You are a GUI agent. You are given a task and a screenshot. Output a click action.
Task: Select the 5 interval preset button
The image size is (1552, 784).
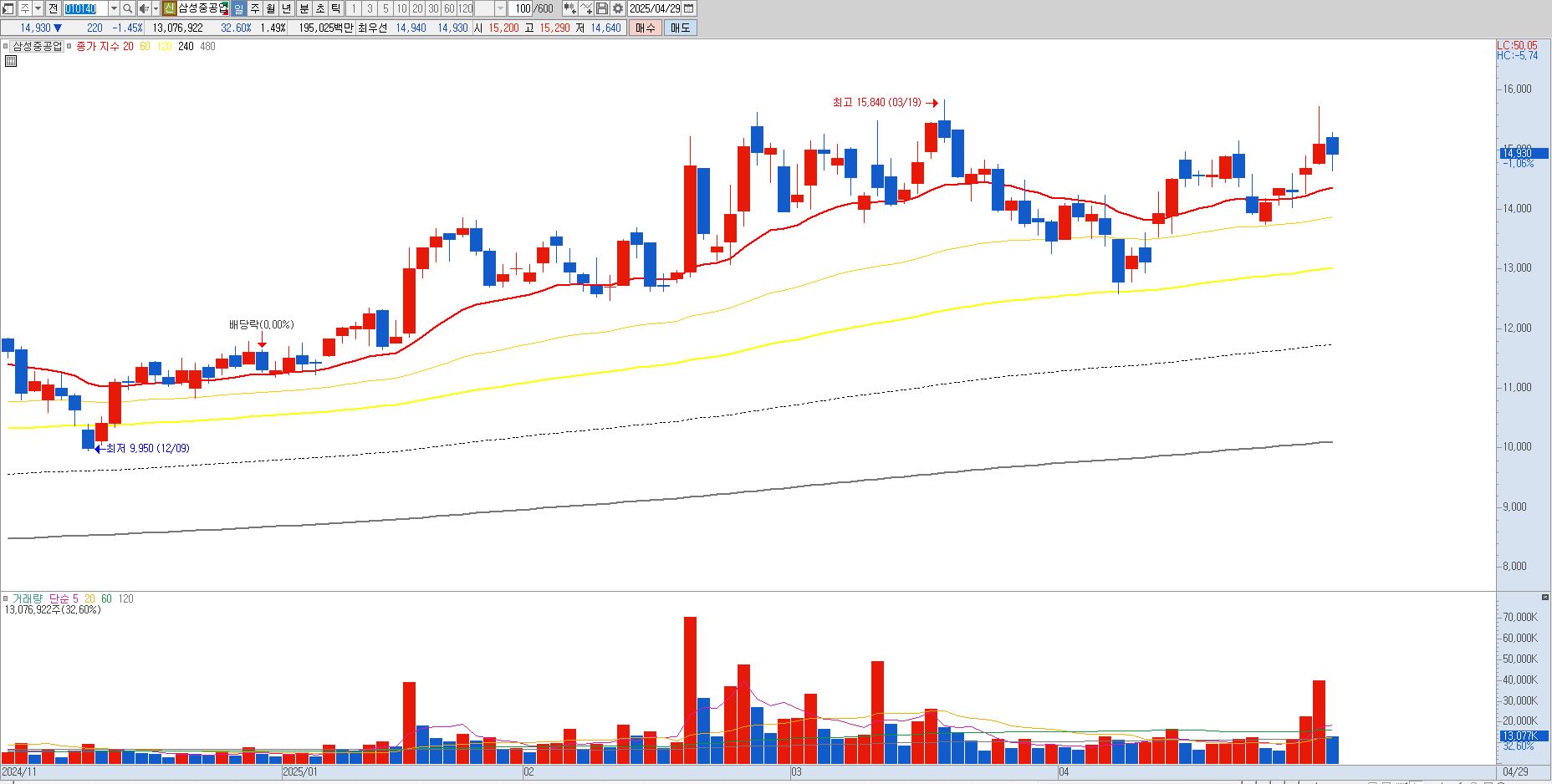point(385,8)
